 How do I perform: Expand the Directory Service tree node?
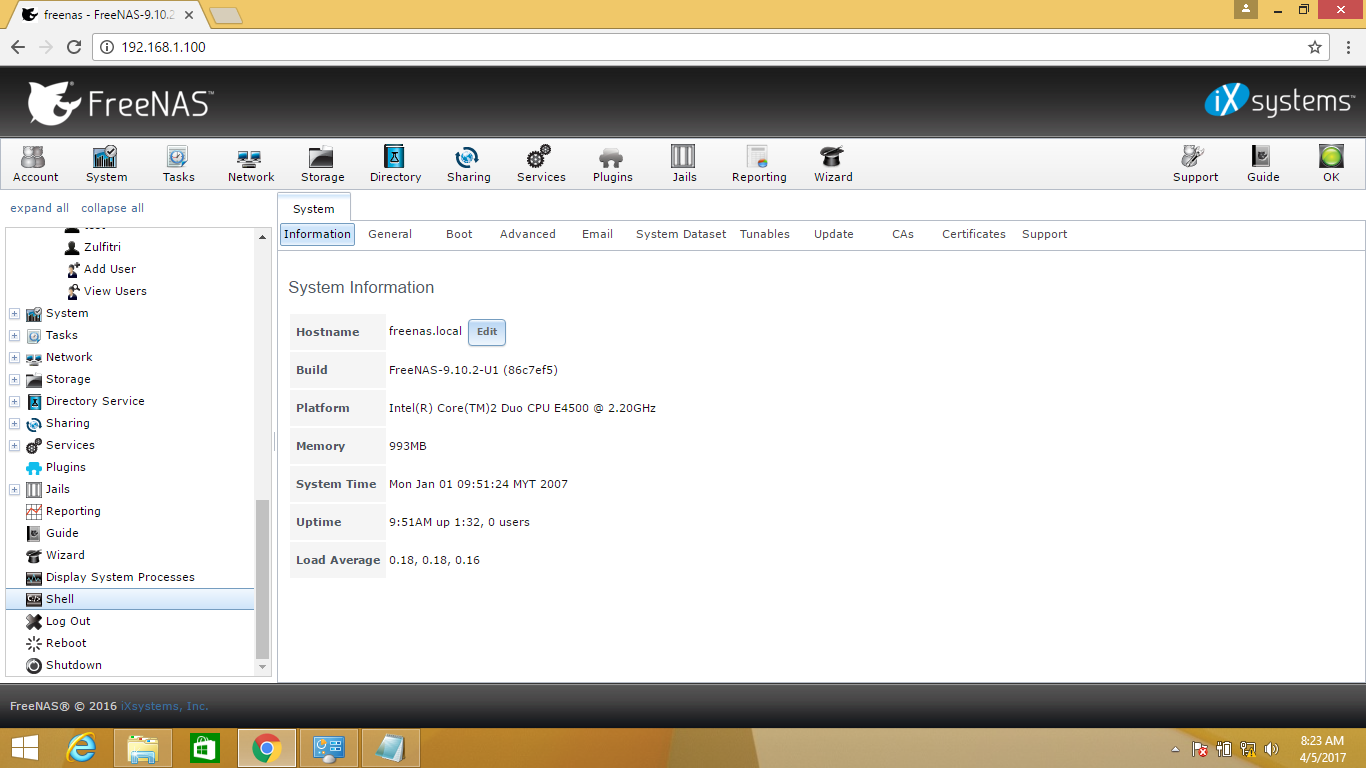(14, 401)
